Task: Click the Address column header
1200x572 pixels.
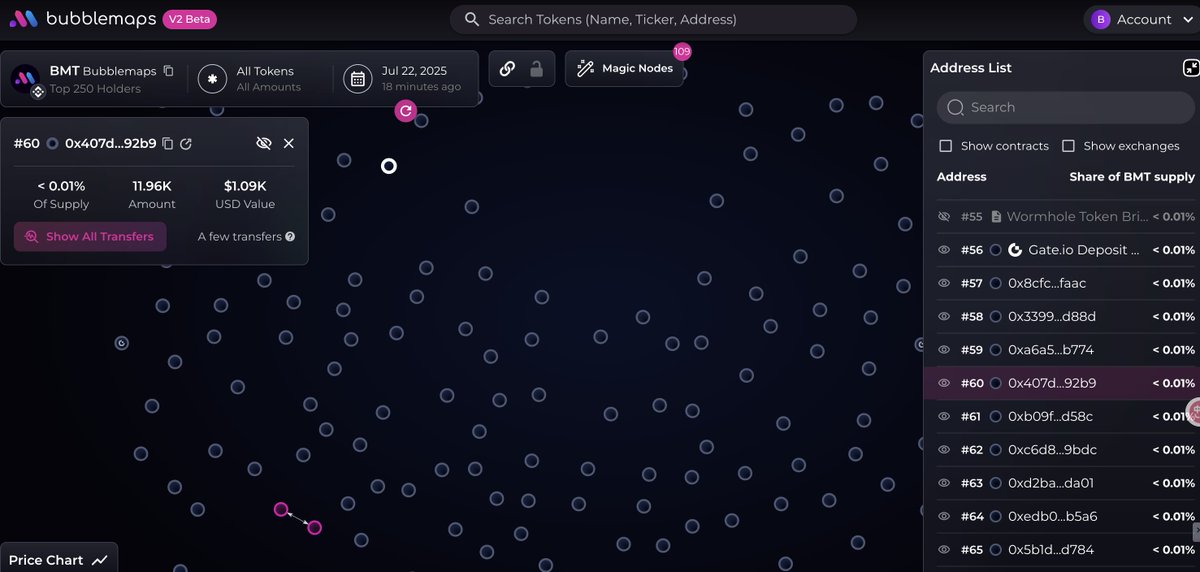Action: [962, 177]
